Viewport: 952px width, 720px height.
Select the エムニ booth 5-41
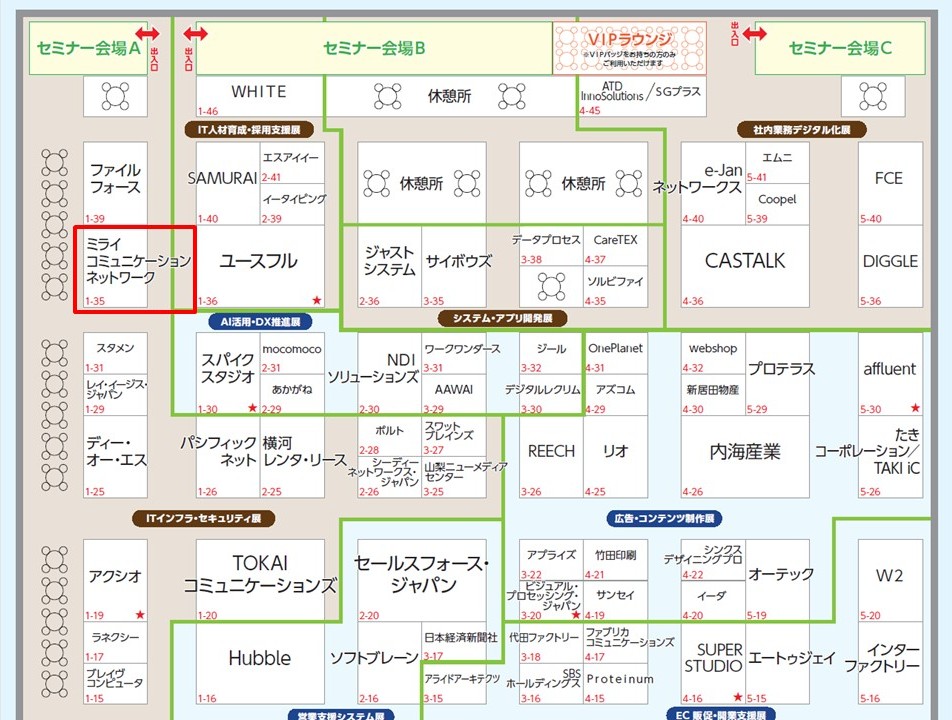point(777,163)
